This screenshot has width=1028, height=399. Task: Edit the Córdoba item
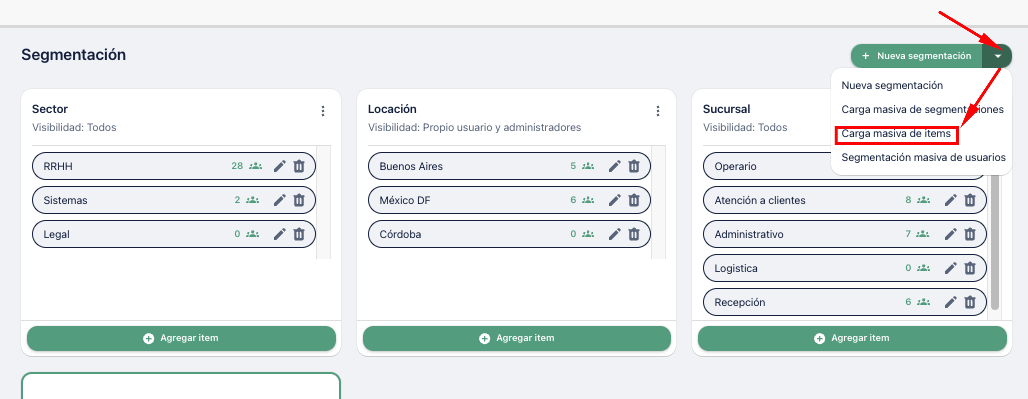(x=614, y=235)
